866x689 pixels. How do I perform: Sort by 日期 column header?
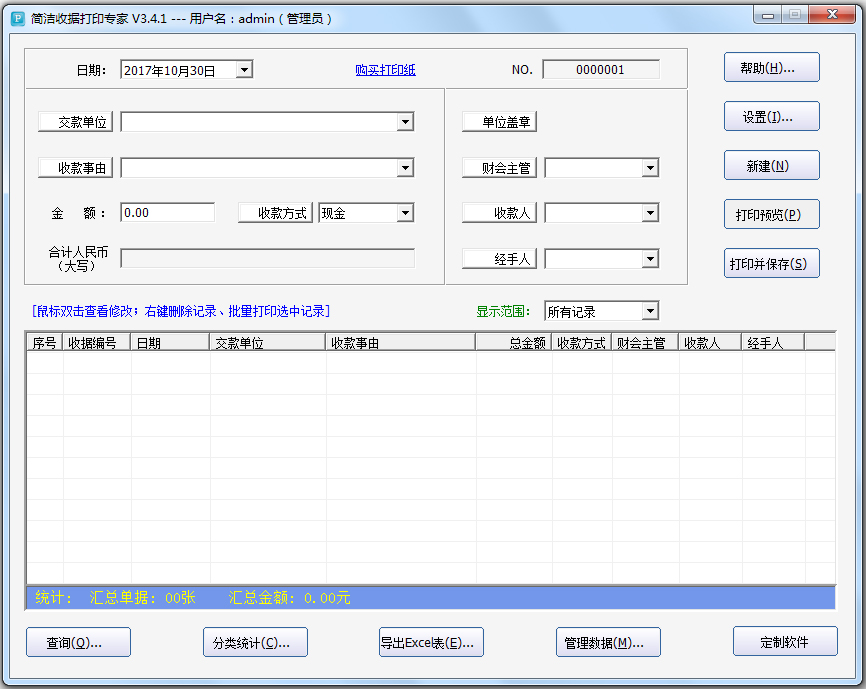170,343
